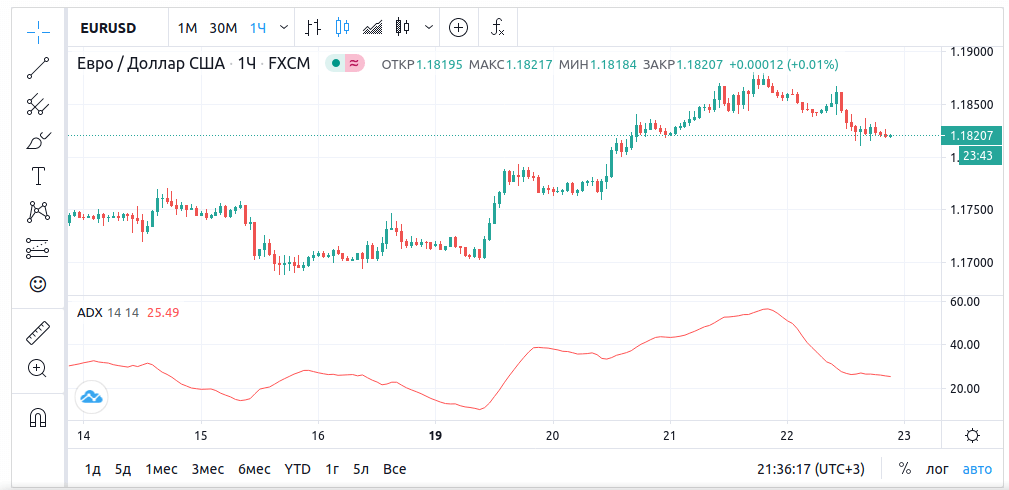
Task: Expand the time interval dropdown arrow
Action: coord(285,28)
